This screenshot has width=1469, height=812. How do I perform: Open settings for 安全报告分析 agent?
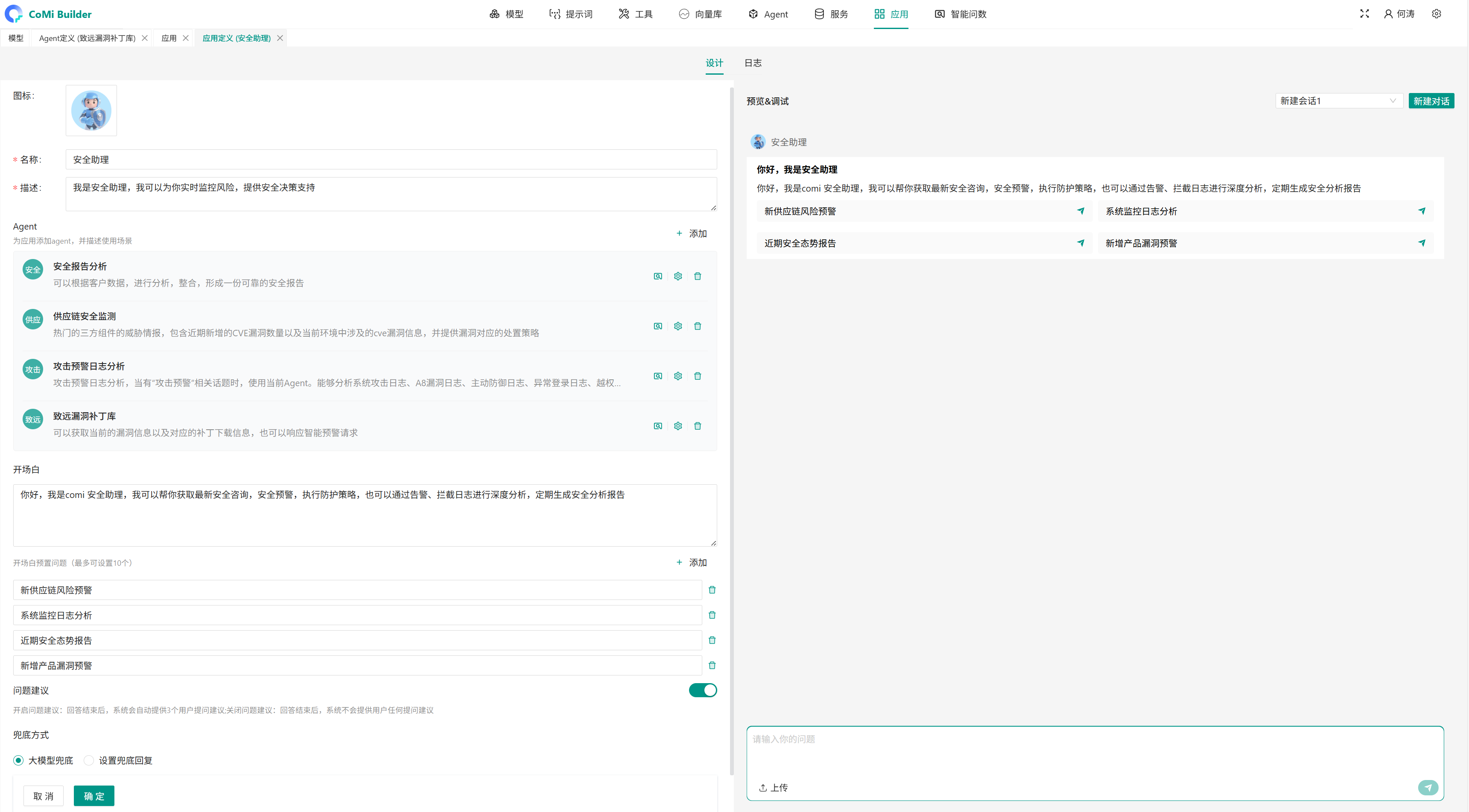[678, 276]
